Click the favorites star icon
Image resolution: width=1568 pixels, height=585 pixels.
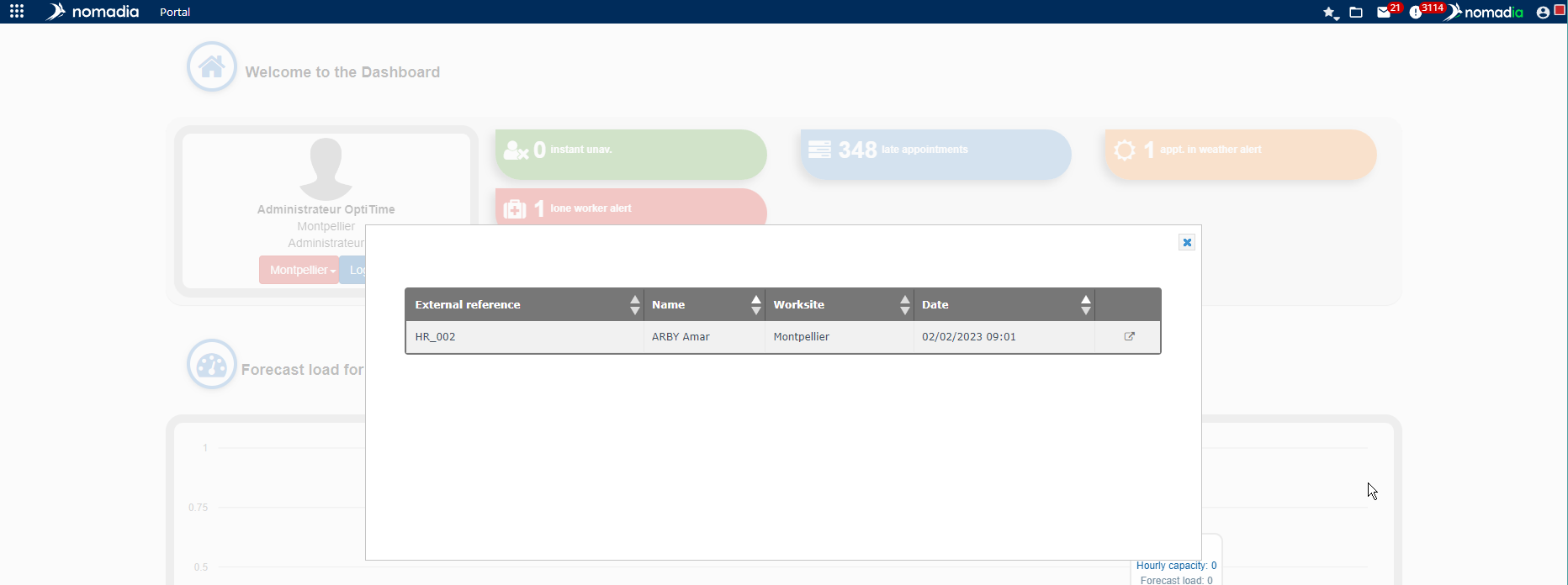(x=1329, y=13)
